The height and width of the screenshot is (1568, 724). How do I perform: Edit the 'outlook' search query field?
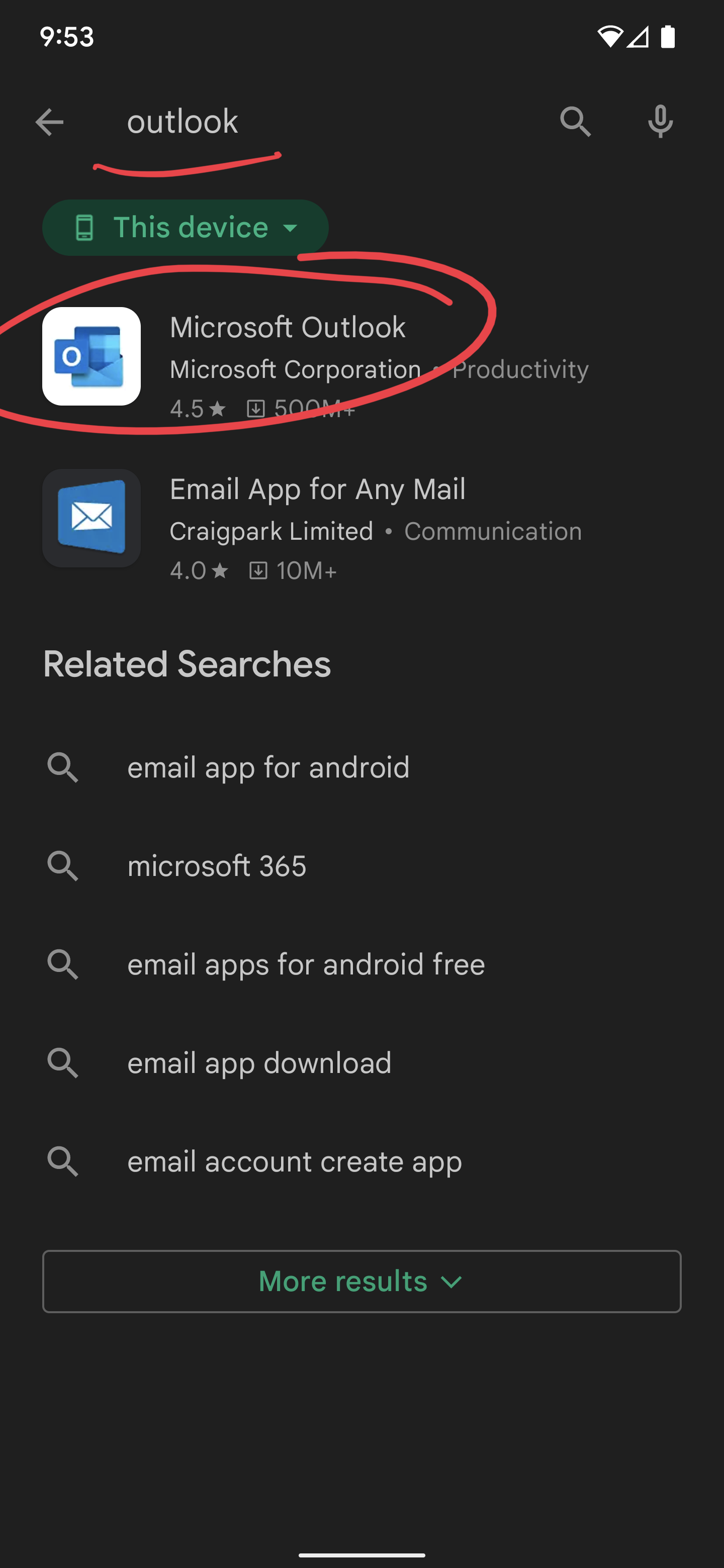click(182, 122)
